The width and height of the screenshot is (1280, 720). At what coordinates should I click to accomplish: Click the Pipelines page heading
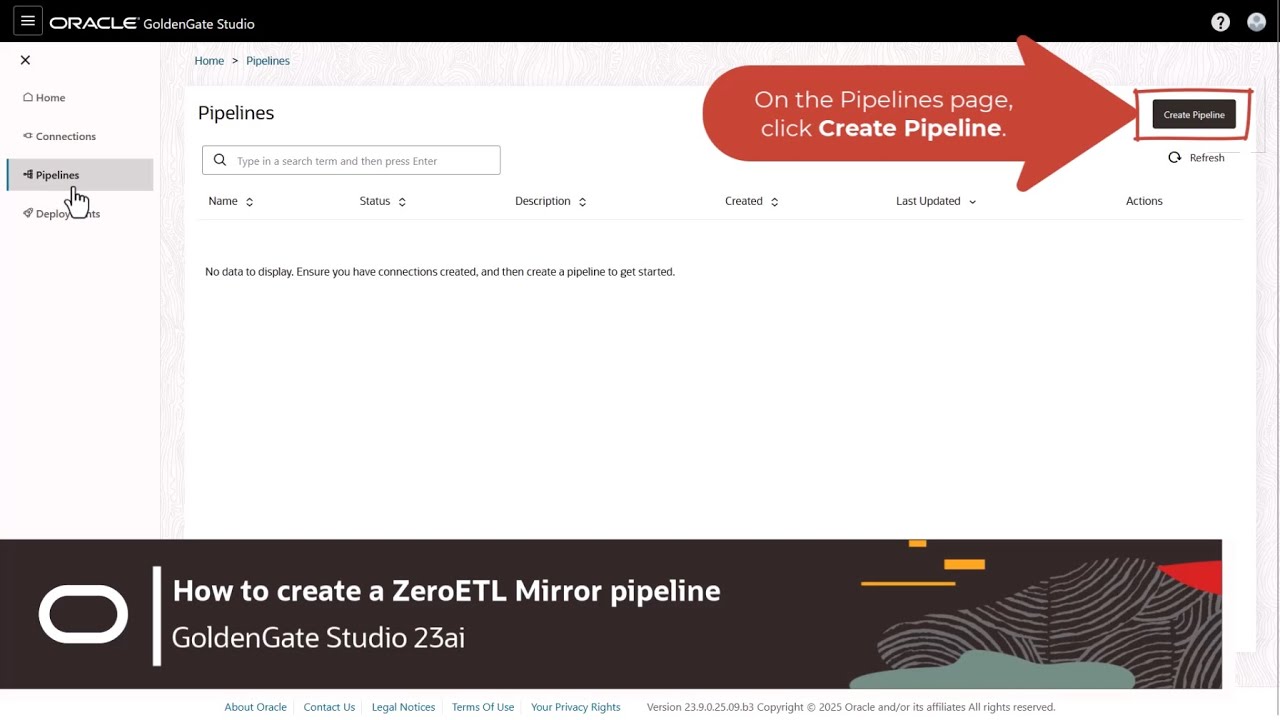point(236,113)
